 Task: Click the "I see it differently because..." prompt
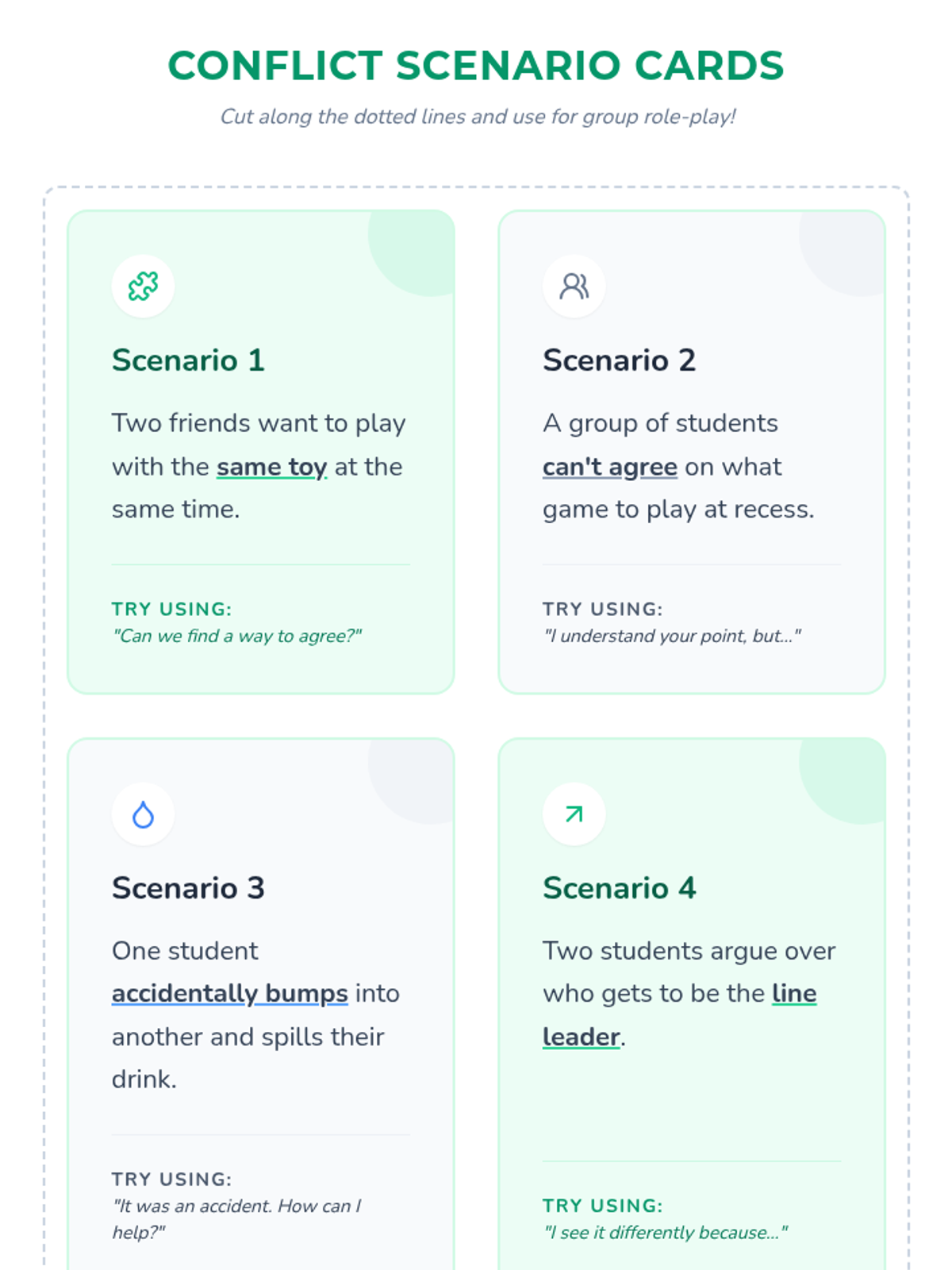click(666, 1233)
